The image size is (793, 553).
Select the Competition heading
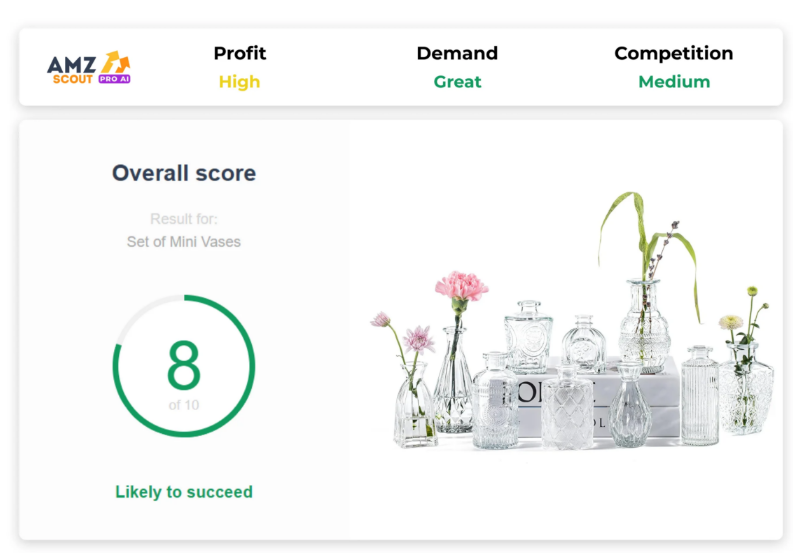(x=674, y=53)
